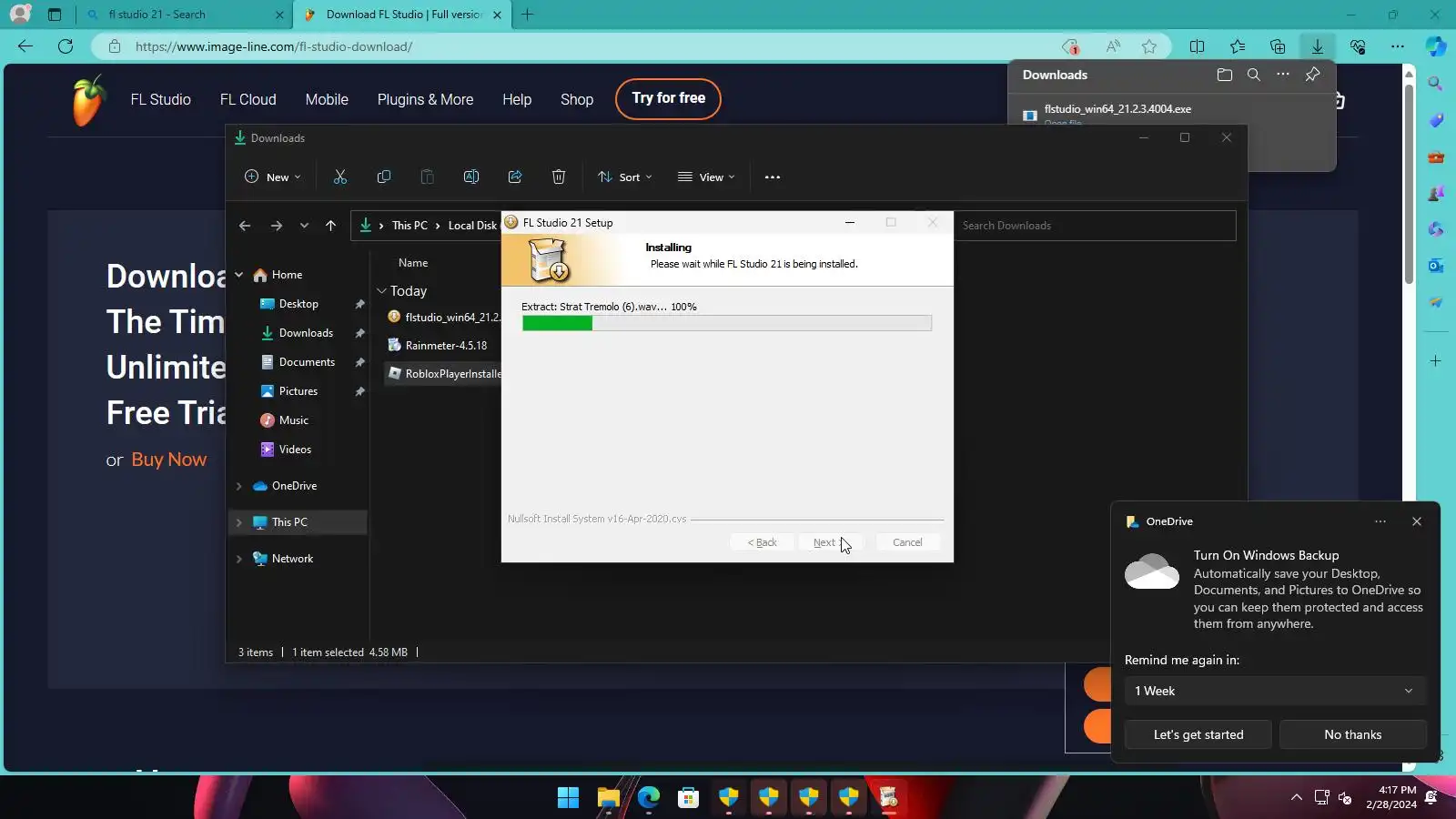The image size is (1456, 819).
Task: Open the New dropdown in File Explorer
Action: point(272,177)
